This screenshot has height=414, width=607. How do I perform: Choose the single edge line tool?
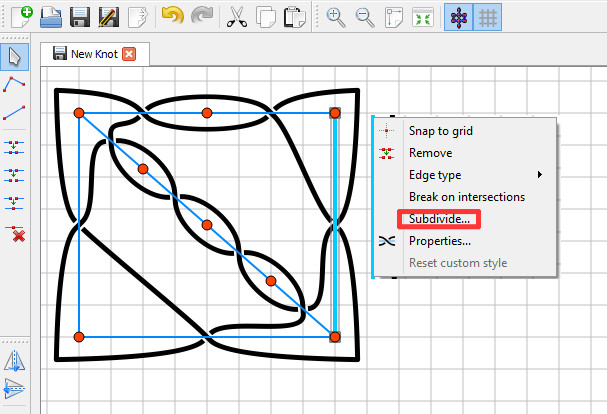(14, 112)
